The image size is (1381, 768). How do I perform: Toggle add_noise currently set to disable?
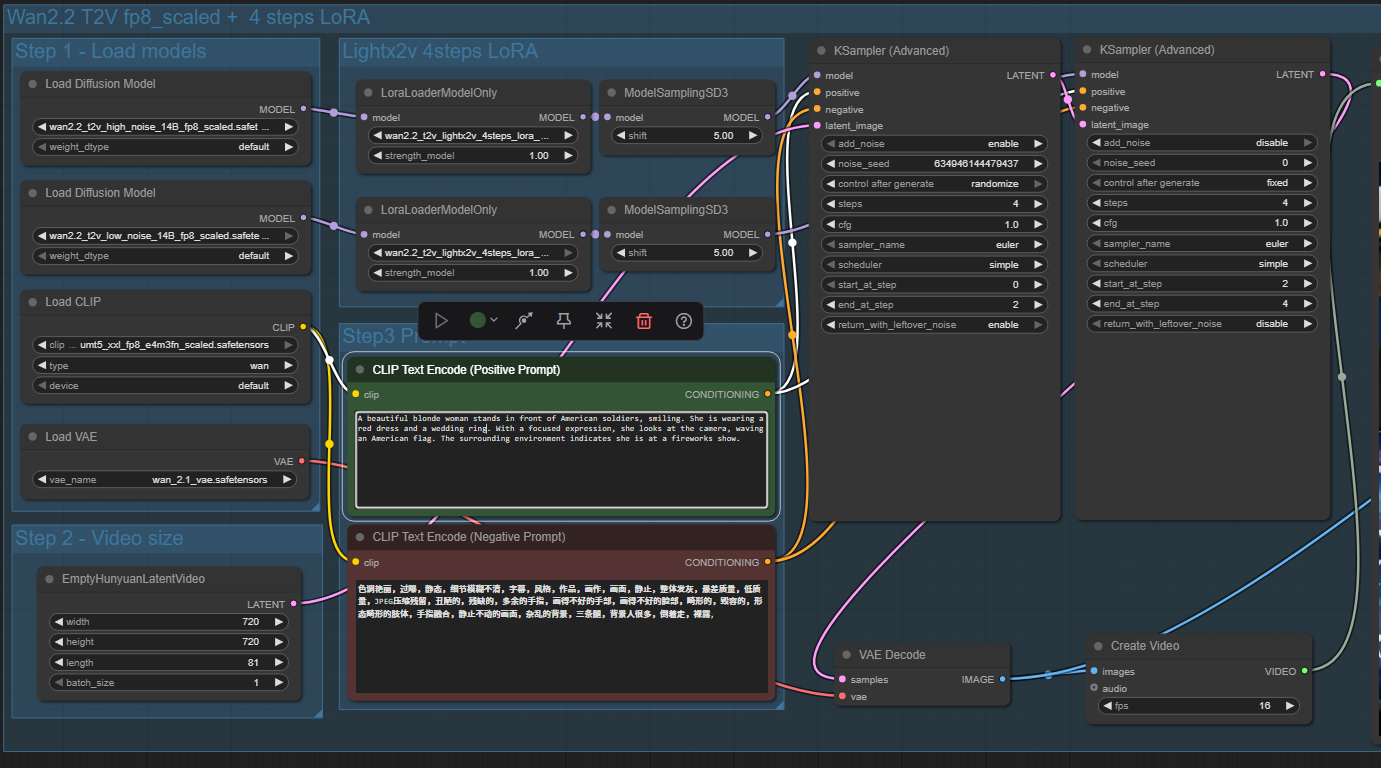click(1202, 143)
